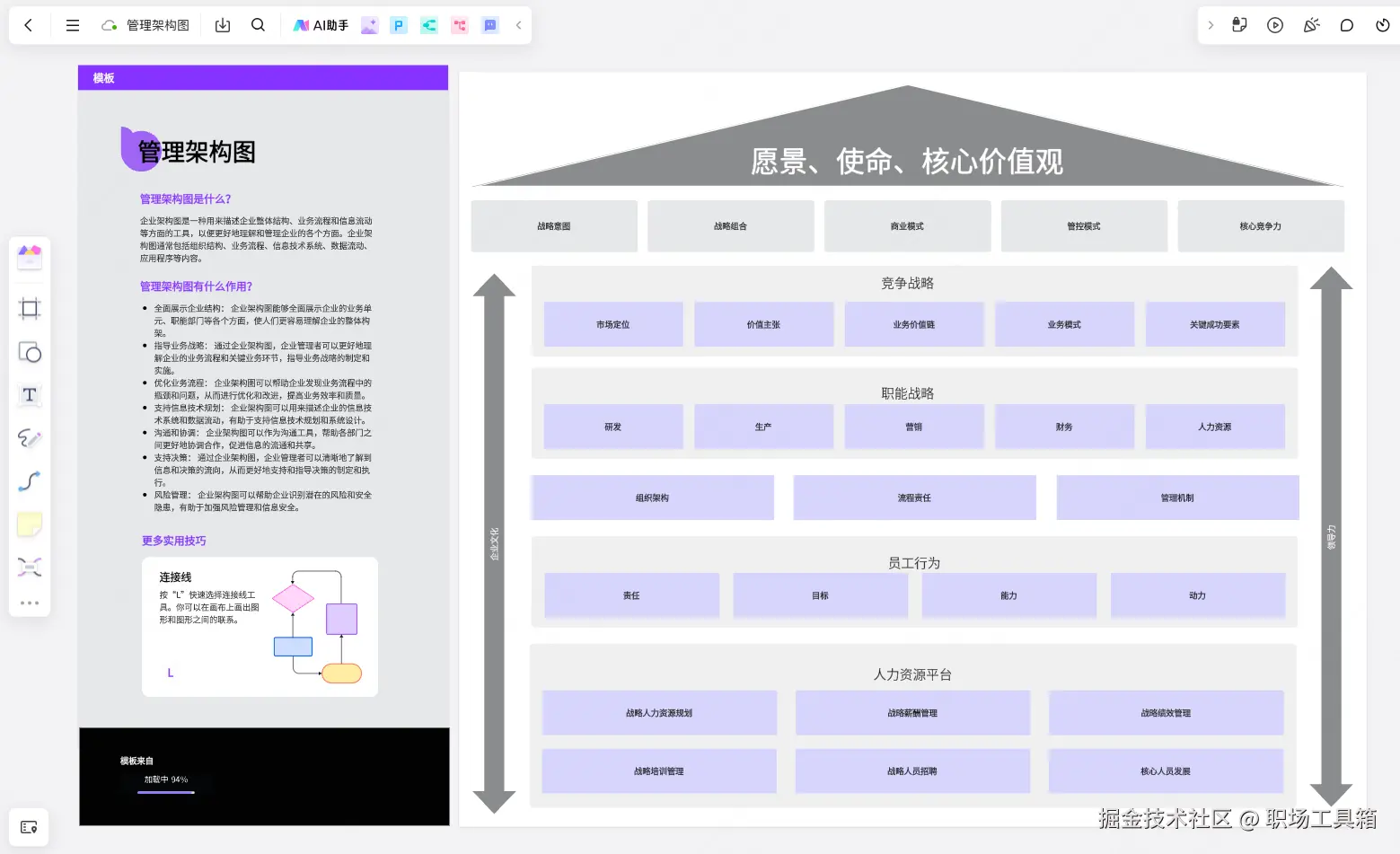Select the Shapes tool

coord(30,352)
